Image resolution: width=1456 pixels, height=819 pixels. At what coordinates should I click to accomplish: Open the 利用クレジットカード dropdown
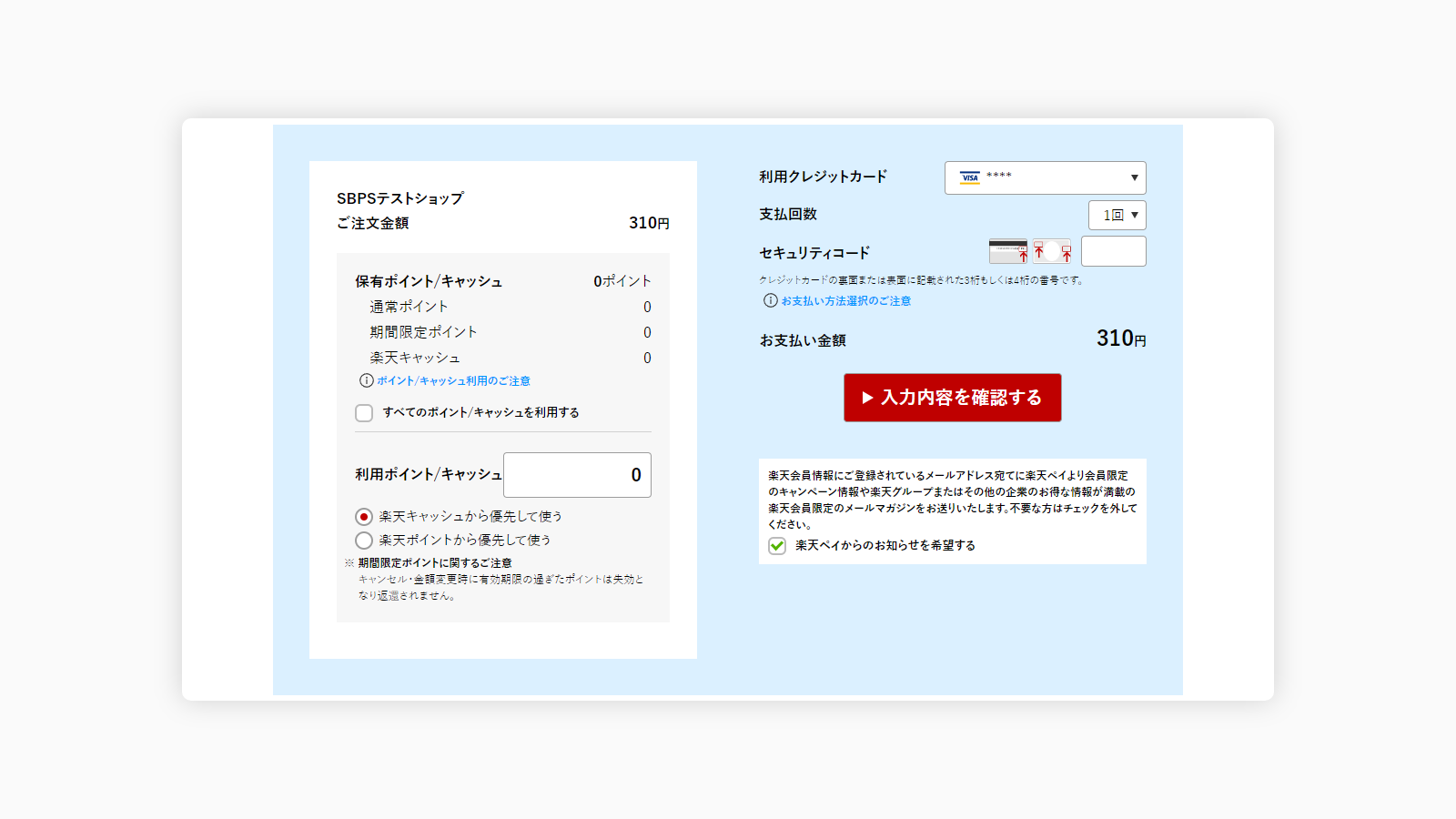pyautogui.click(x=1046, y=177)
